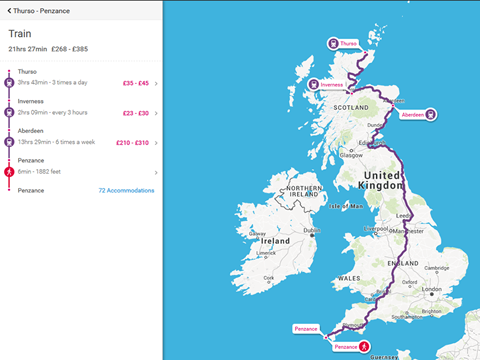The height and width of the screenshot is (360, 480).
Task: Click the Aberdeen train marker on the map
Action: click(x=431, y=114)
